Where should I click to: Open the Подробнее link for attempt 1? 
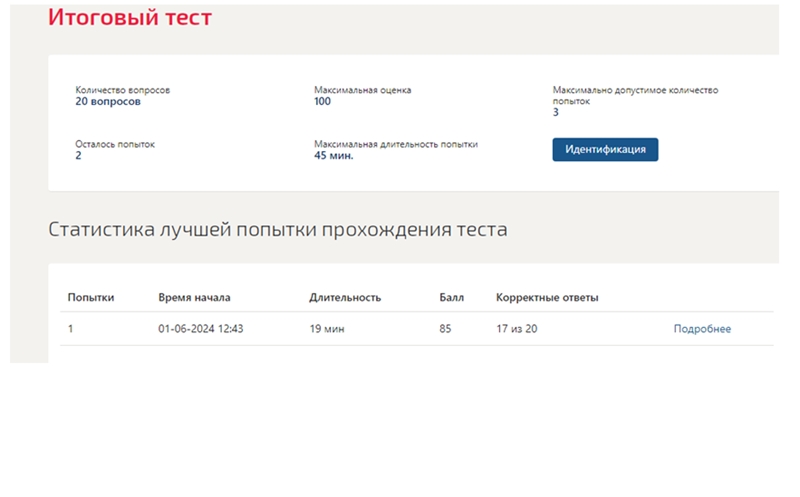(702, 329)
